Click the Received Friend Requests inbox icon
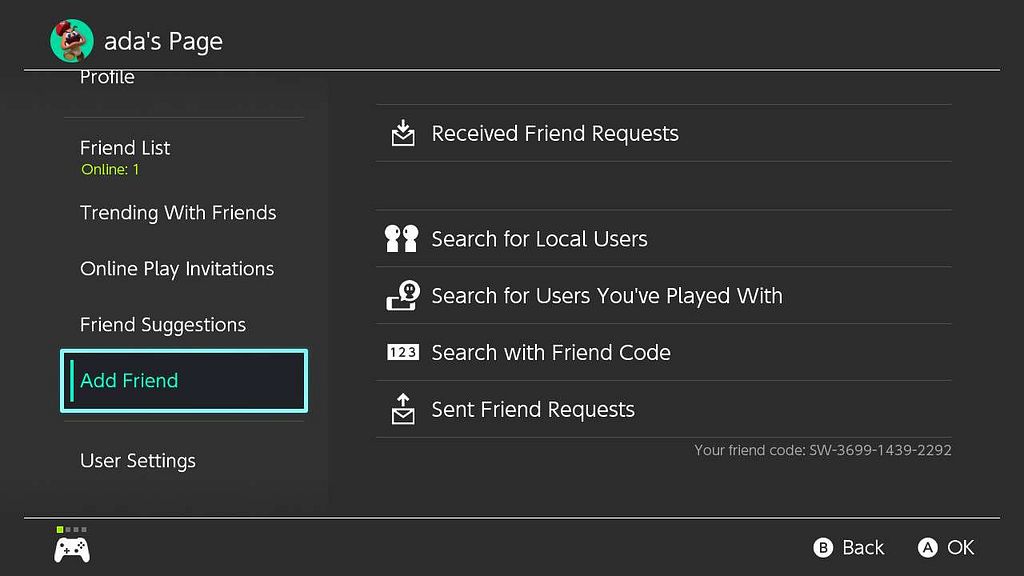1024x576 pixels. pyautogui.click(x=403, y=133)
